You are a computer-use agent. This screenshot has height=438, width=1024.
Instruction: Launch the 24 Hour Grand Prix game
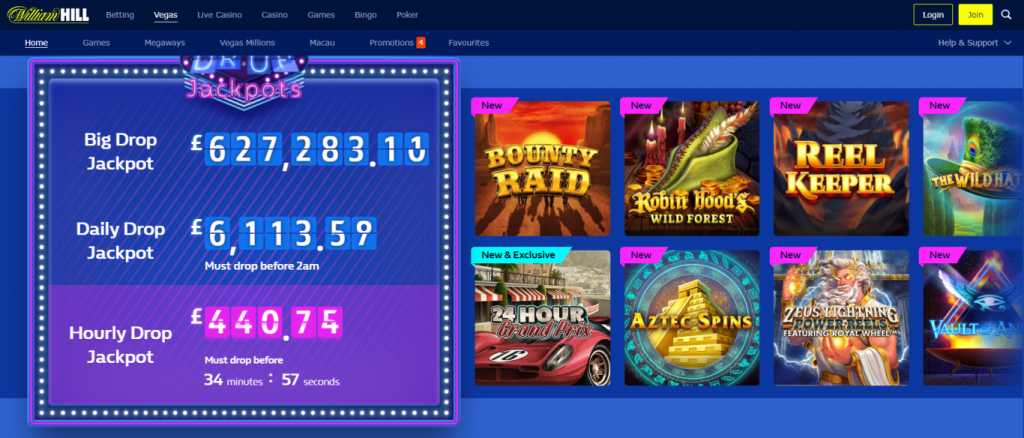543,318
